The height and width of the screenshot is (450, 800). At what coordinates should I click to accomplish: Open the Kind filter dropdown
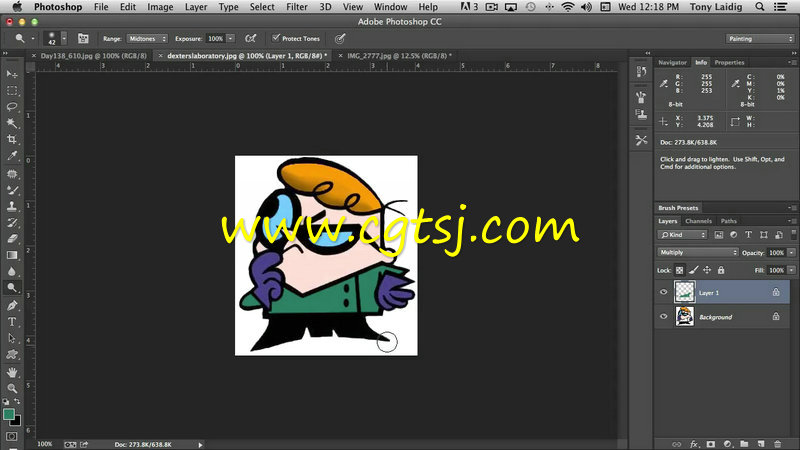(x=682, y=235)
